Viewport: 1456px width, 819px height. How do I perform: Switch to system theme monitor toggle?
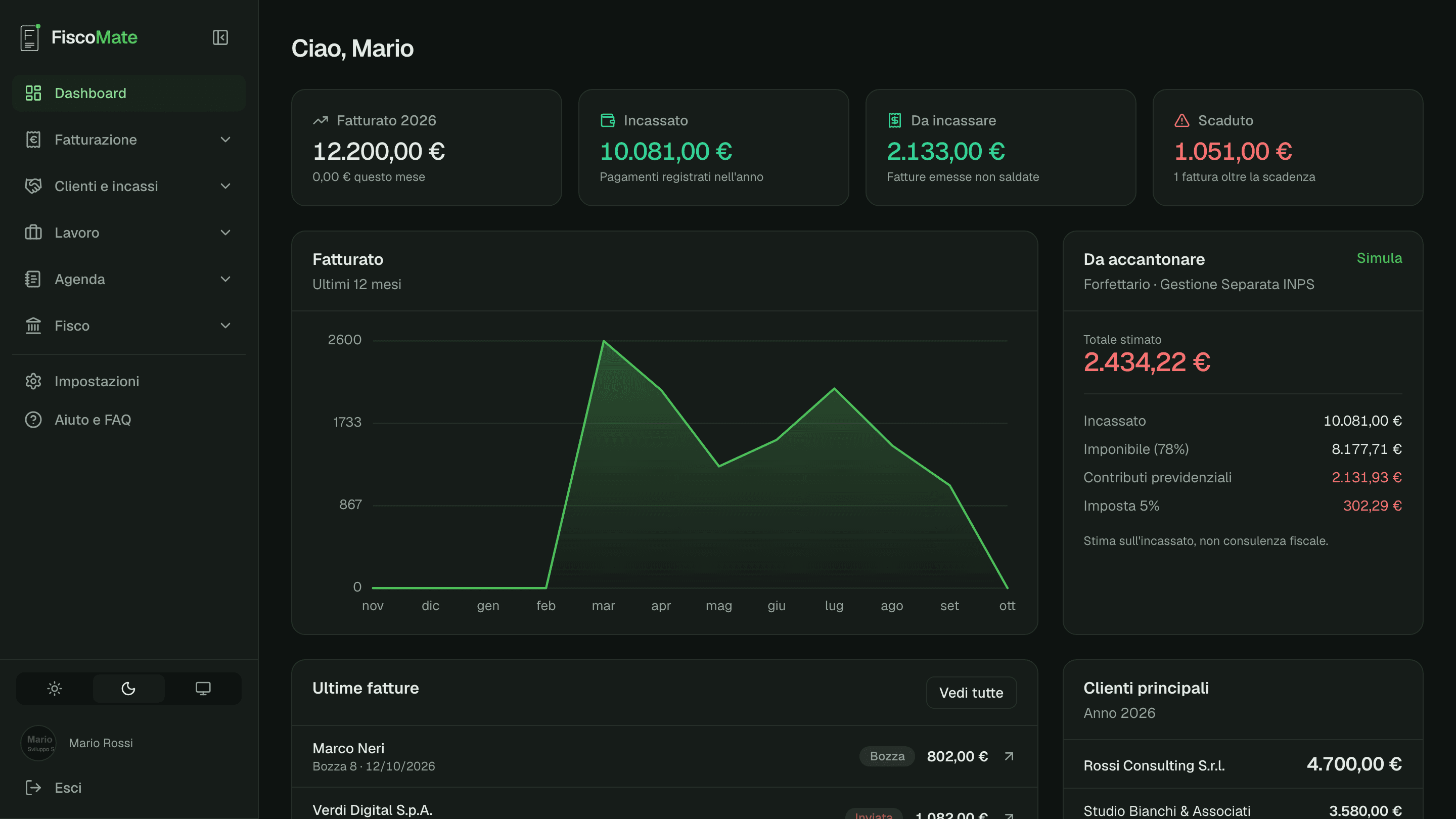[x=203, y=689]
